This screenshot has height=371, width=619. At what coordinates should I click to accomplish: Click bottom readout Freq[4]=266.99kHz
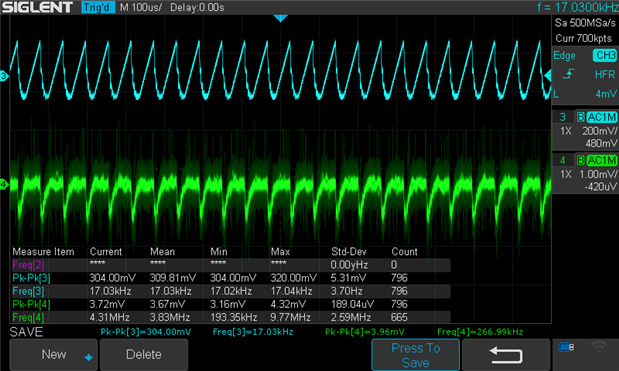coord(480,332)
